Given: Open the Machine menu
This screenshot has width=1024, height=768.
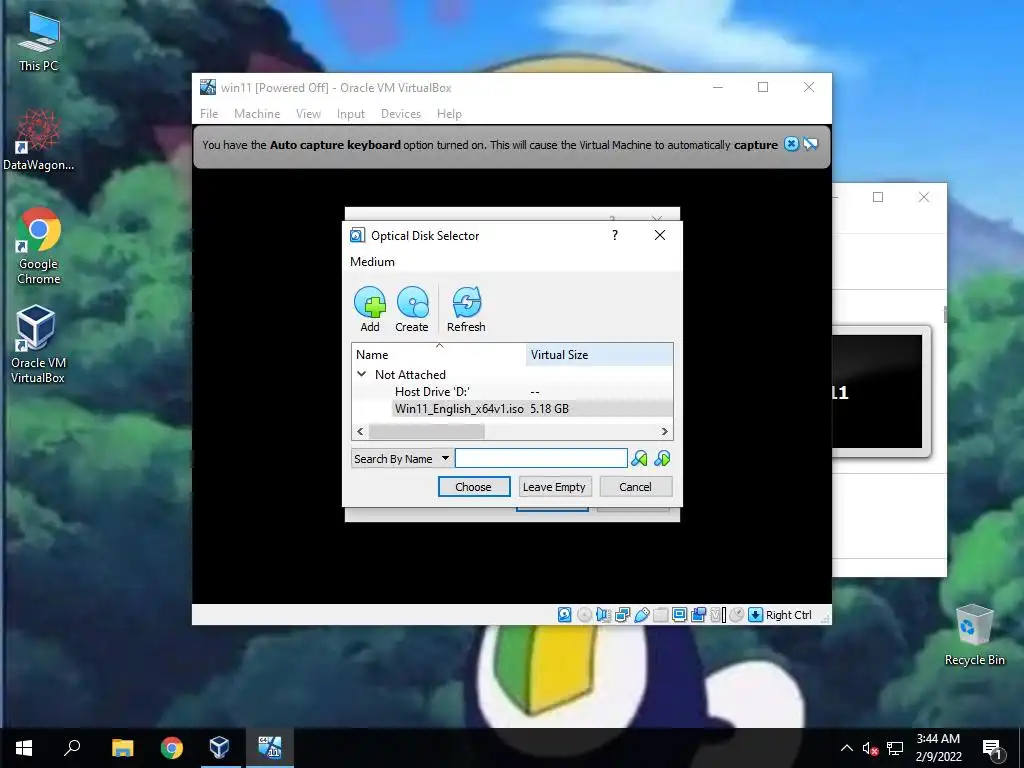Looking at the screenshot, I should coord(257,114).
